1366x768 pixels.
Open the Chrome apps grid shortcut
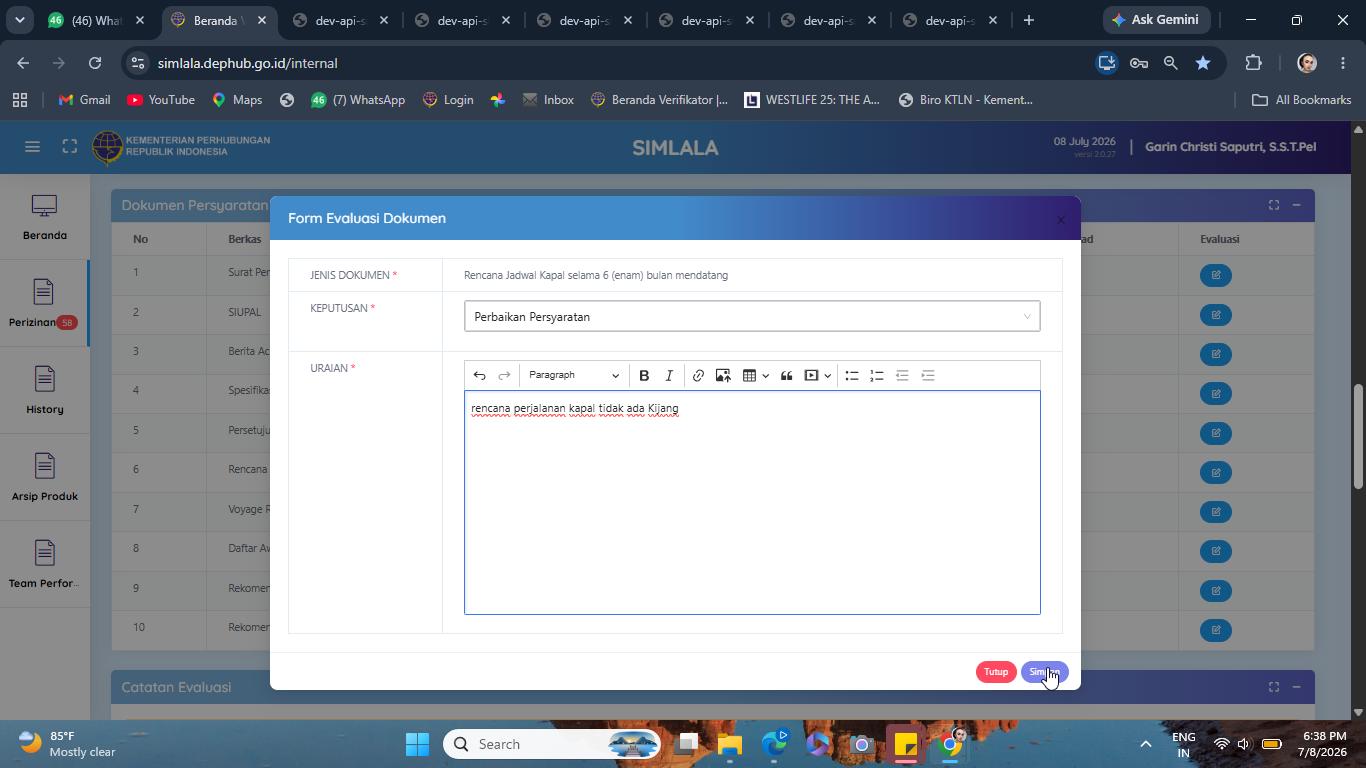(19, 100)
